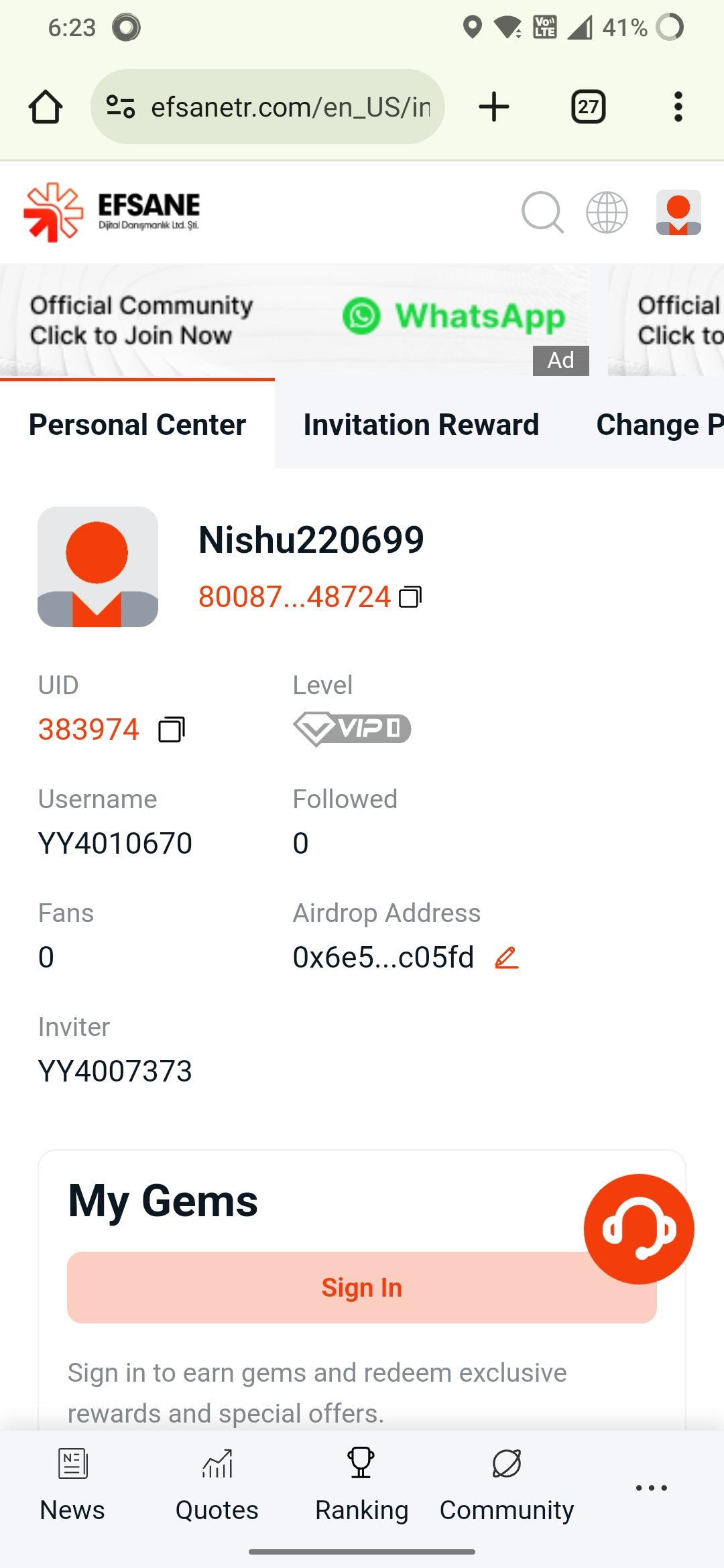Viewport: 724px width, 1568px height.
Task: Tap the address bar URL field
Action: 290,107
